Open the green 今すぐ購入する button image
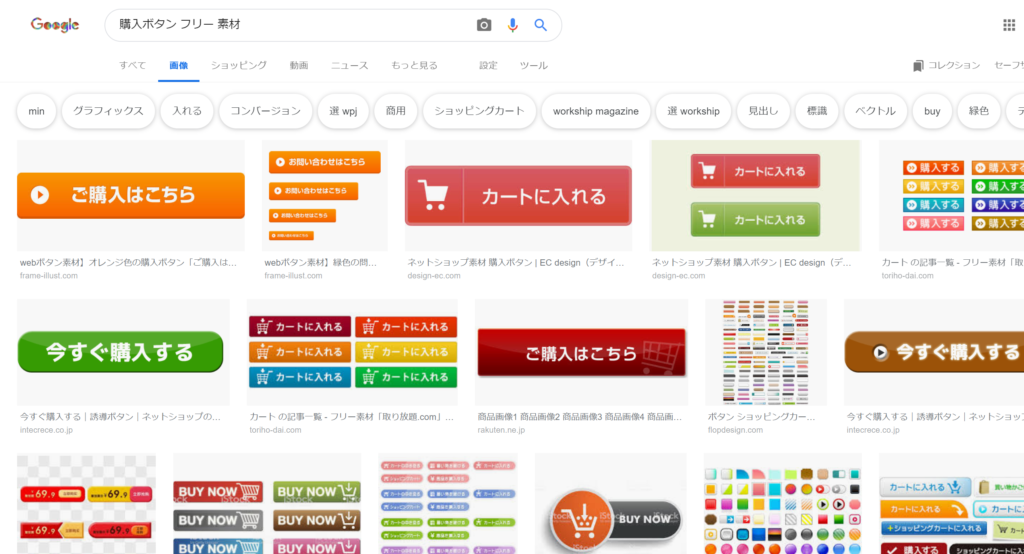This screenshot has height=554, width=1024. point(120,352)
